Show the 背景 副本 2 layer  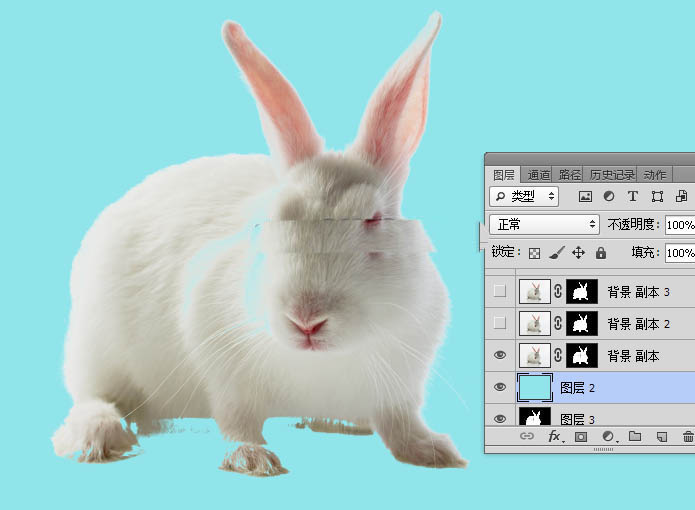click(x=500, y=323)
